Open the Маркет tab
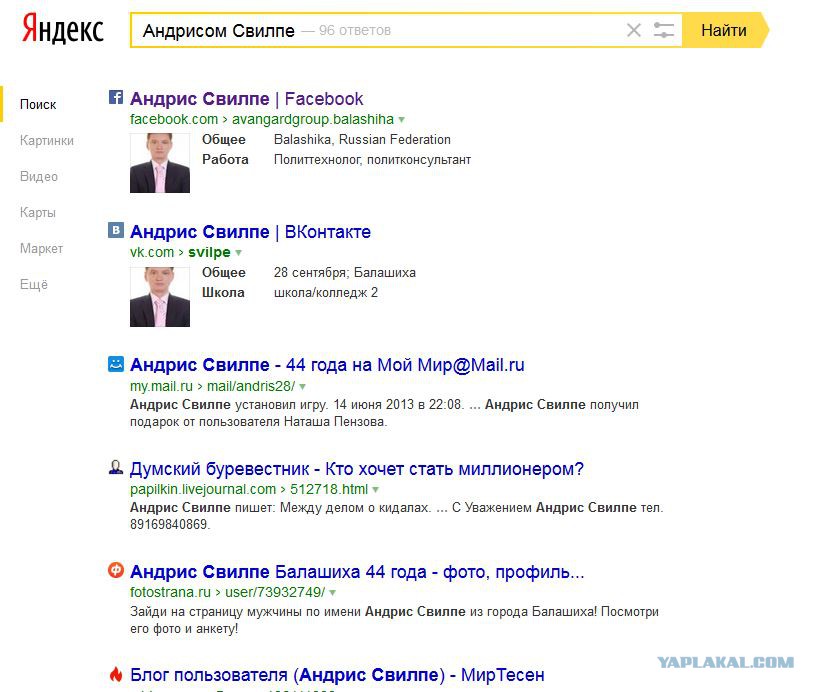The width and height of the screenshot is (820, 692). tap(41, 248)
